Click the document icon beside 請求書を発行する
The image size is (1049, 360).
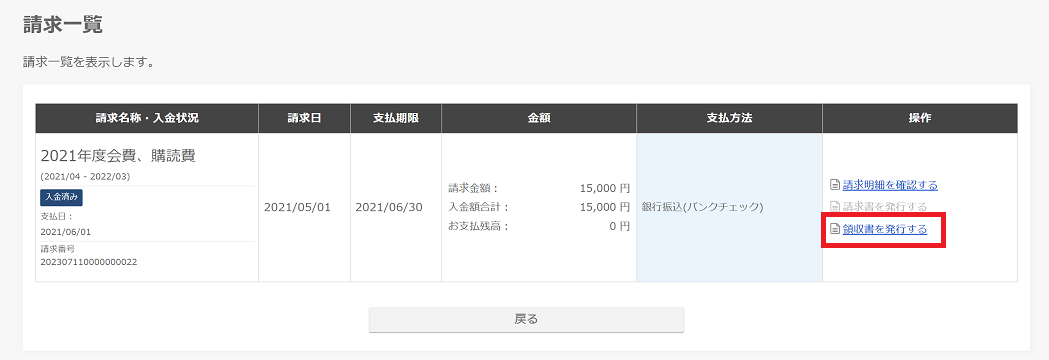[x=834, y=207]
